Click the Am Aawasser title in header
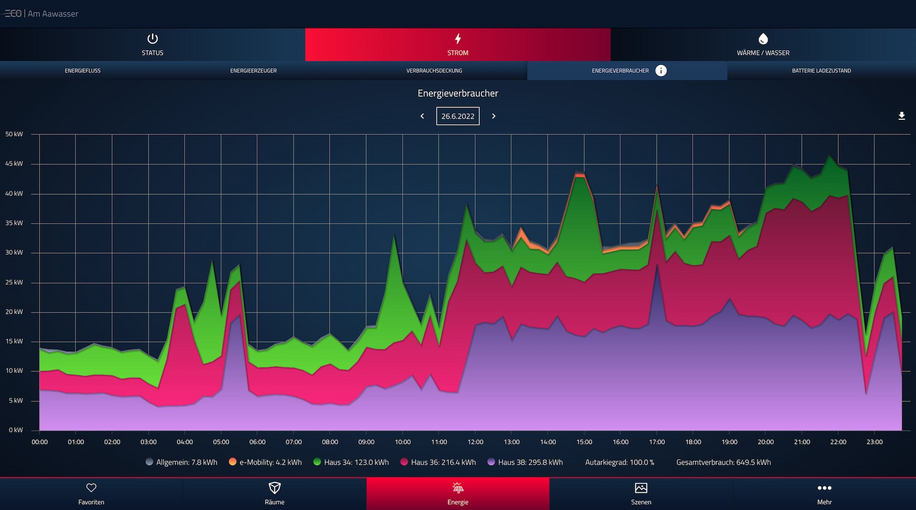This screenshot has height=510, width=916. [x=55, y=13]
